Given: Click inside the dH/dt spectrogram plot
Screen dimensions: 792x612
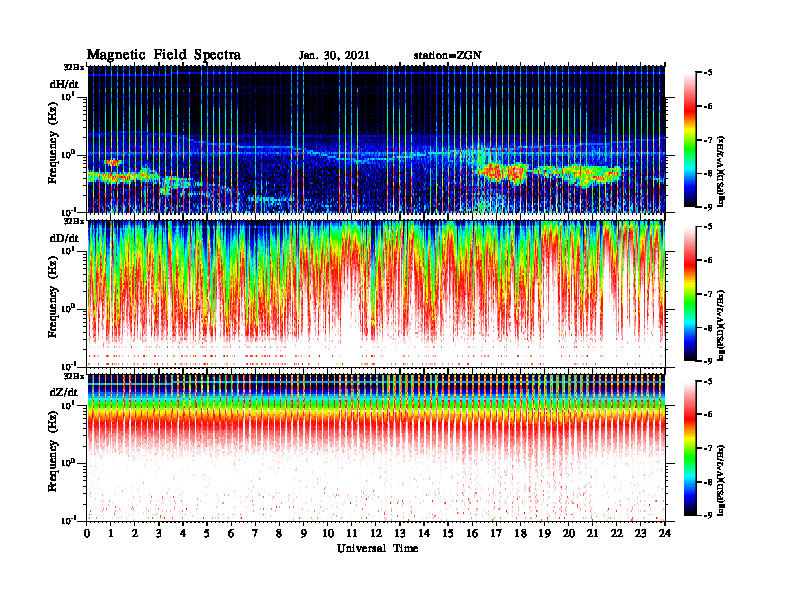Looking at the screenshot, I should pyautogui.click(x=376, y=139).
